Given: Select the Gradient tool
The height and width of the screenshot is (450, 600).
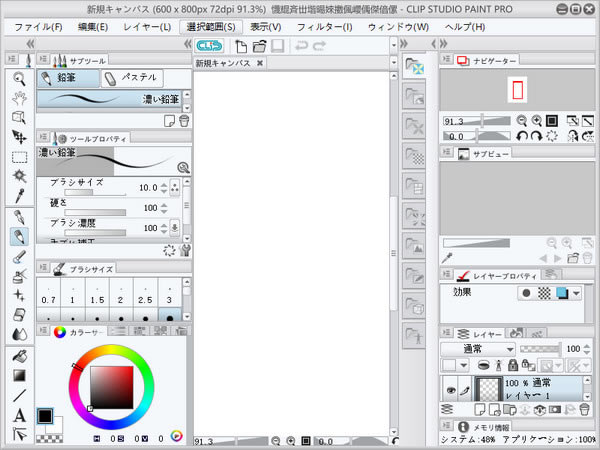Looking at the screenshot, I should point(19,376).
